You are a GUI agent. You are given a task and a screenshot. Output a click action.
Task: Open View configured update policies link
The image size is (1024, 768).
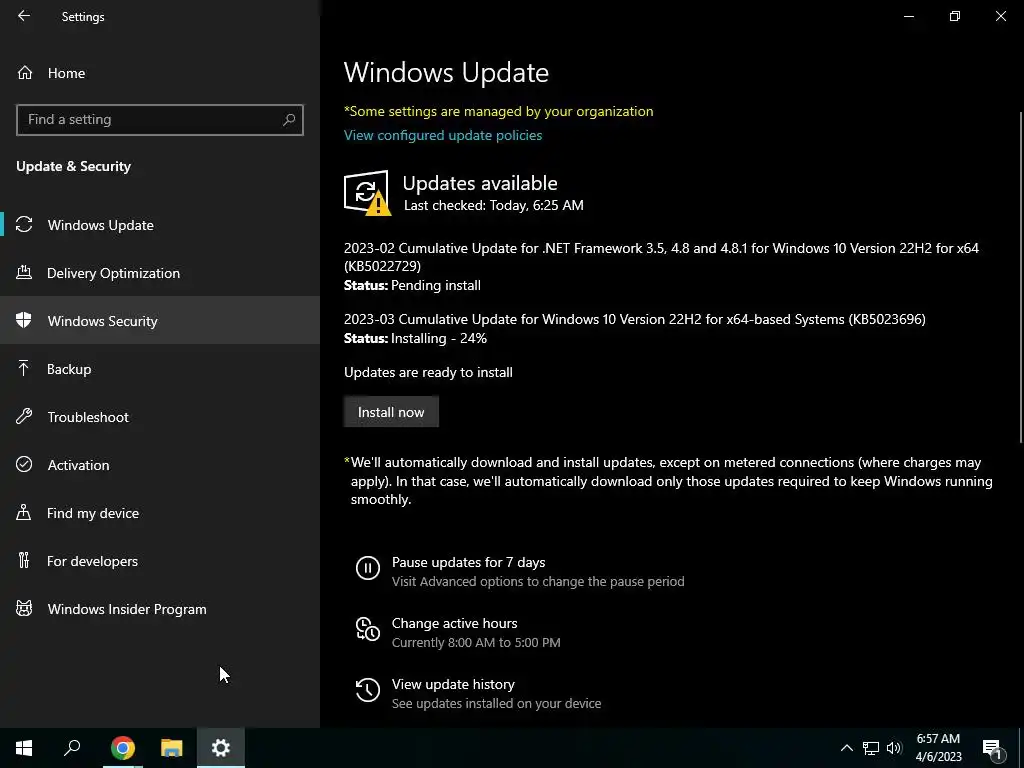coord(443,135)
